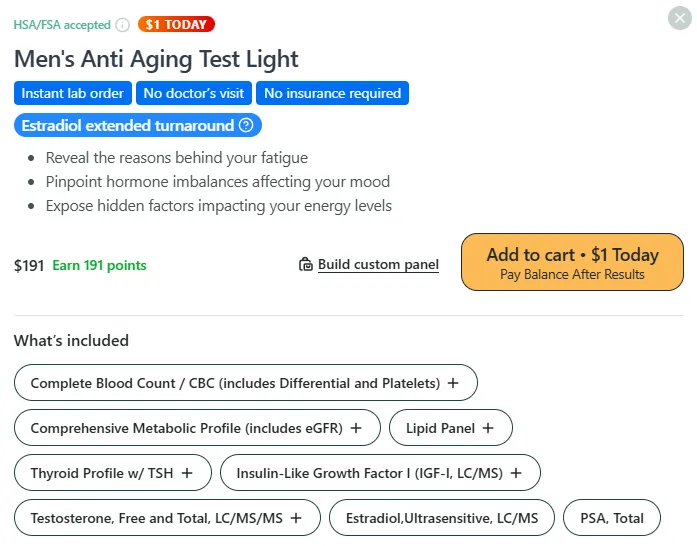The height and width of the screenshot is (546, 697).
Task: Expand Lipid Panel plus icon
Action: 488,428
